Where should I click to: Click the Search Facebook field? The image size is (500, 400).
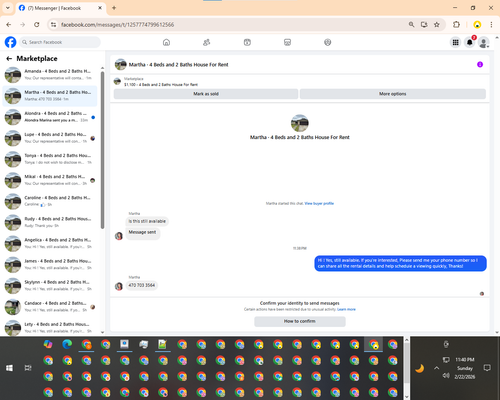click(60, 42)
